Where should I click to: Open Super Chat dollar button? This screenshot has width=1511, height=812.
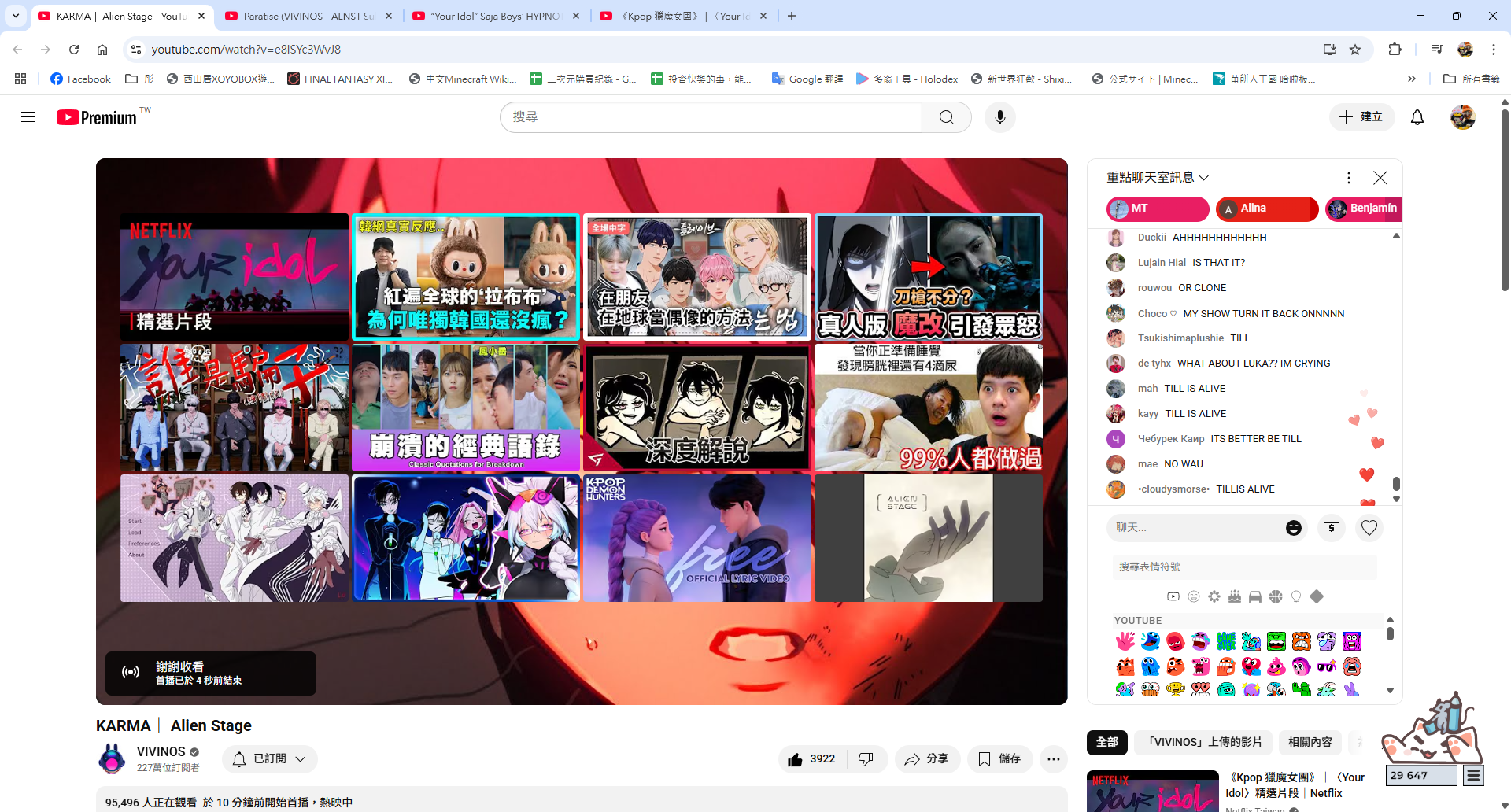1332,528
